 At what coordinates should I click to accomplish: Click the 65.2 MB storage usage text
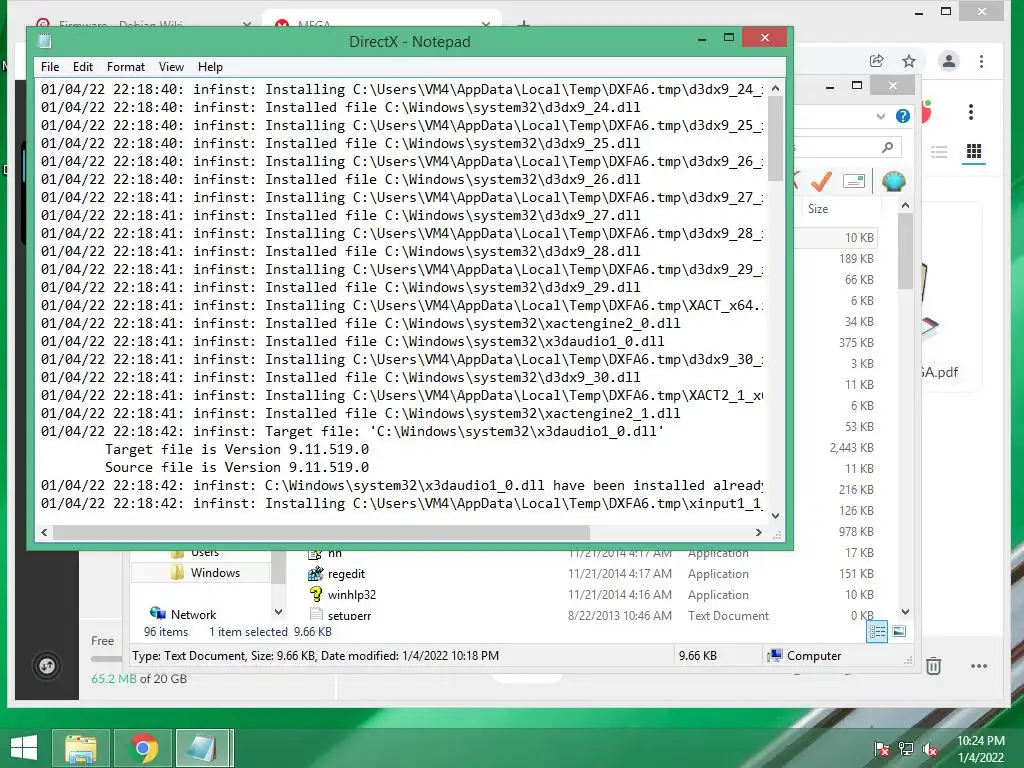click(x=114, y=679)
